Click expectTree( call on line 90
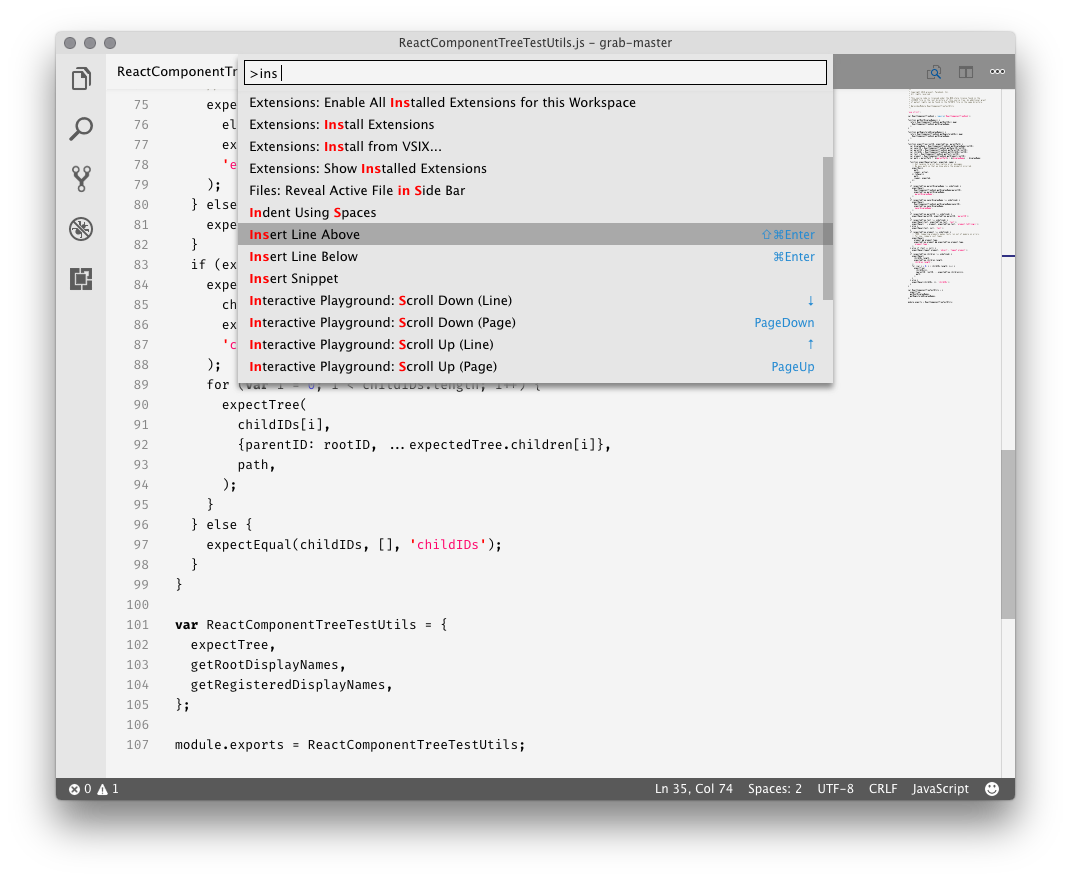Image resolution: width=1071 pixels, height=880 pixels. pos(264,404)
